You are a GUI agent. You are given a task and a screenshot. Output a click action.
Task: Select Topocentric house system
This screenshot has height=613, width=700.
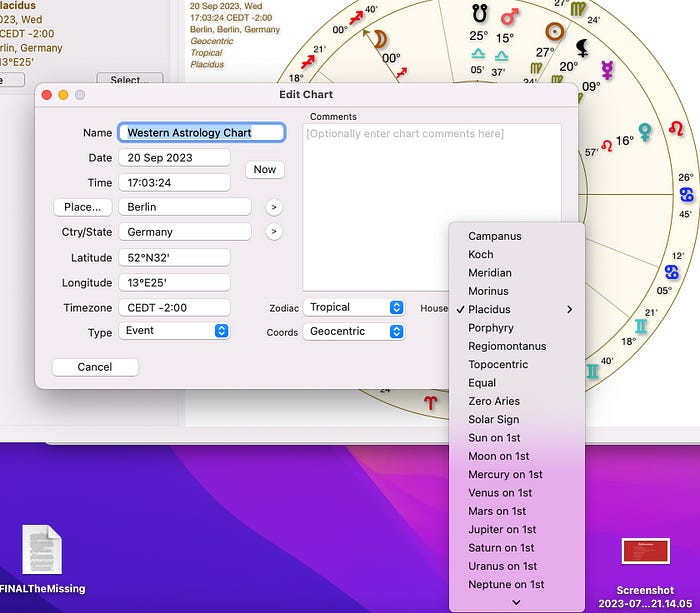point(517,364)
